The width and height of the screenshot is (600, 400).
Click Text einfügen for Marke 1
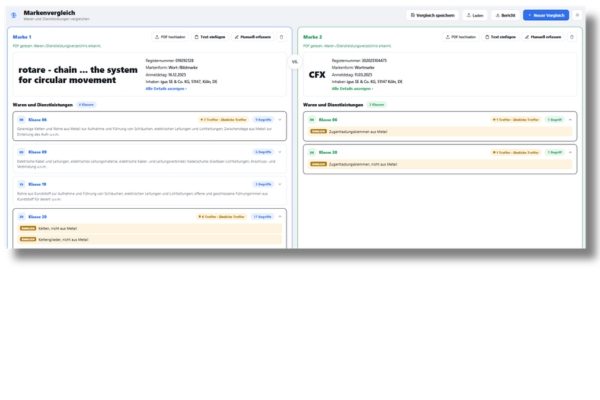click(x=210, y=37)
